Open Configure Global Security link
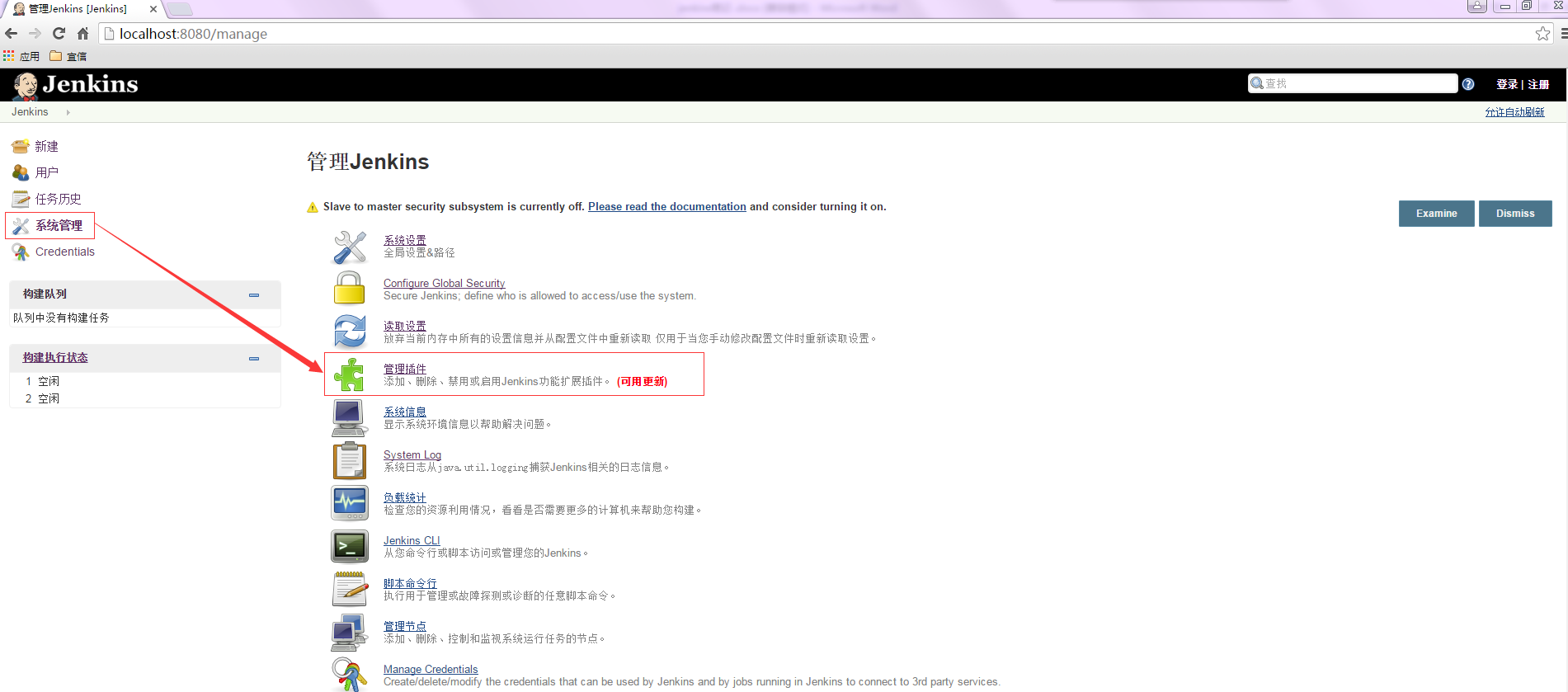Viewport: 1568px width, 692px height. 444,283
